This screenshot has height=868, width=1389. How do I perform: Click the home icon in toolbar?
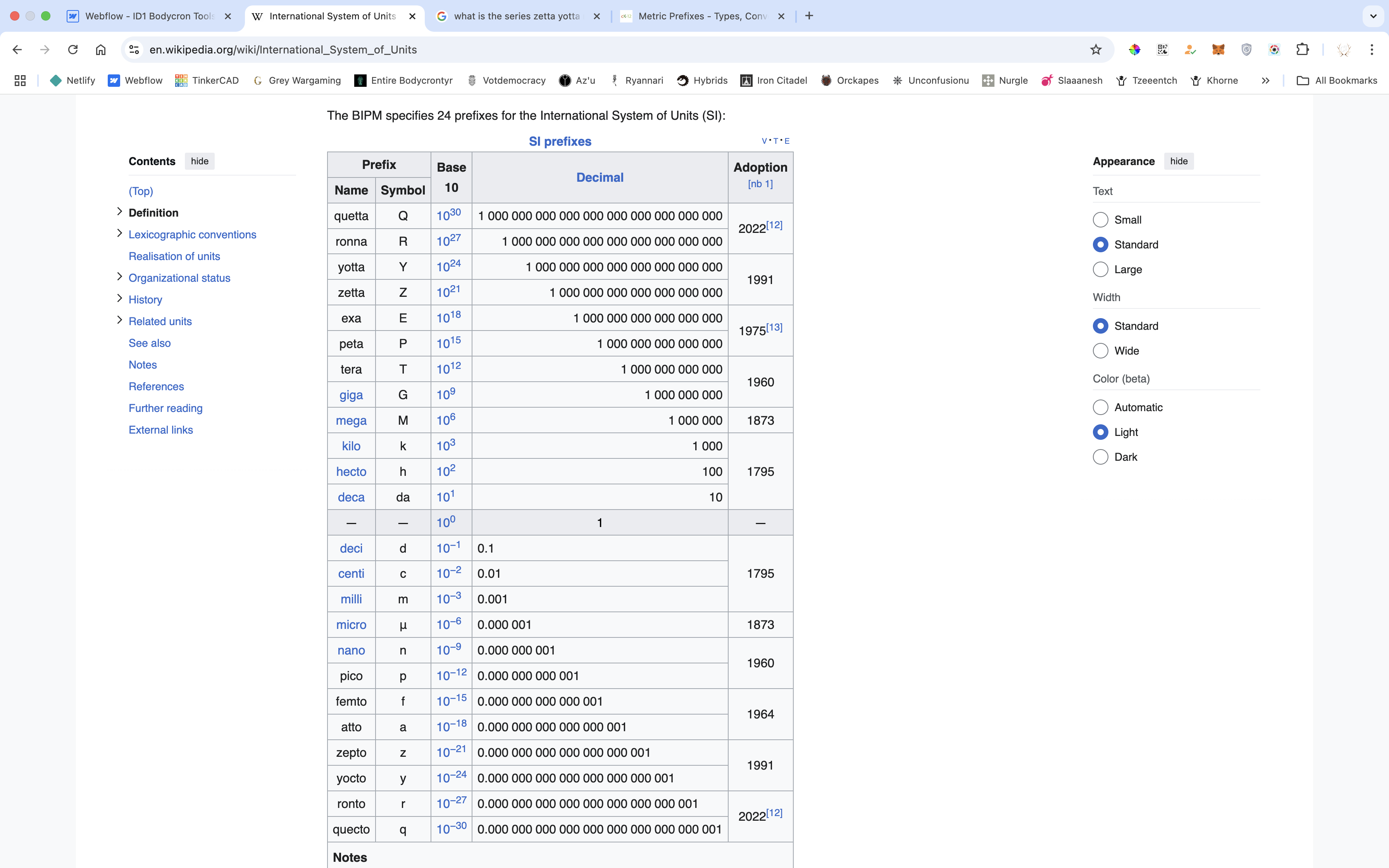(x=100, y=49)
